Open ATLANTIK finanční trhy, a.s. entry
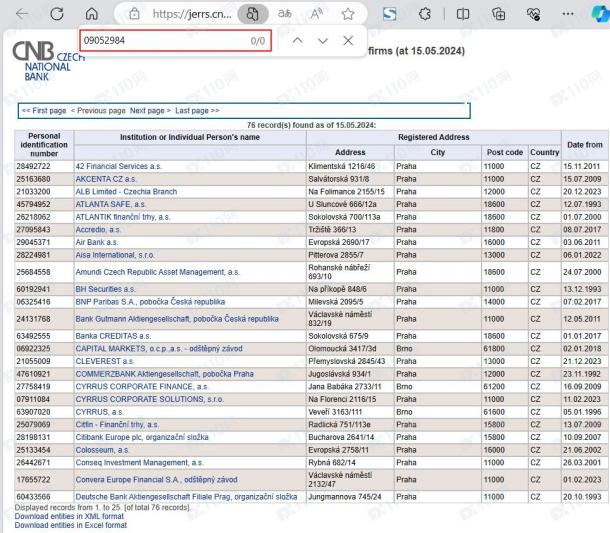This screenshot has height=533, width=610. 123,217
